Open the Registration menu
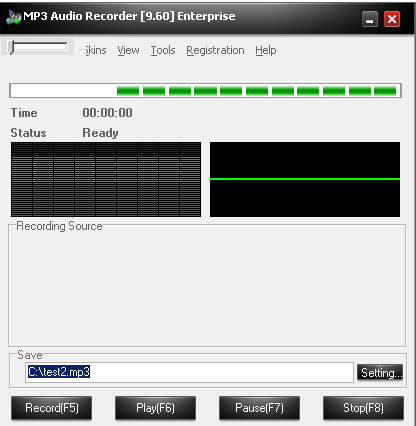The height and width of the screenshot is (426, 416). (x=215, y=50)
